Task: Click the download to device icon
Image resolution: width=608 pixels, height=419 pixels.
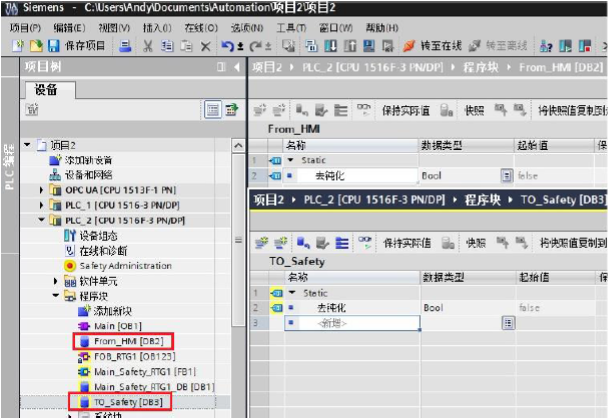Action: (330, 46)
